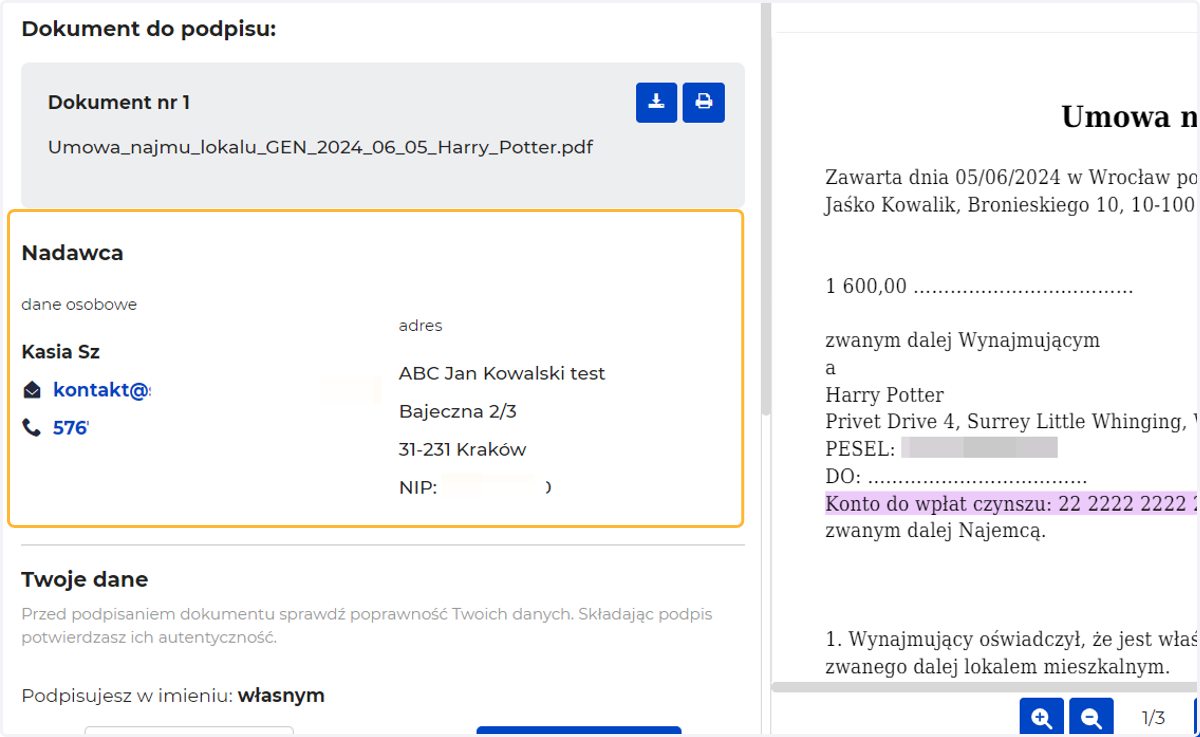Click the left panel vertical scrollbar
The height and width of the screenshot is (737, 1200).
tap(766, 210)
